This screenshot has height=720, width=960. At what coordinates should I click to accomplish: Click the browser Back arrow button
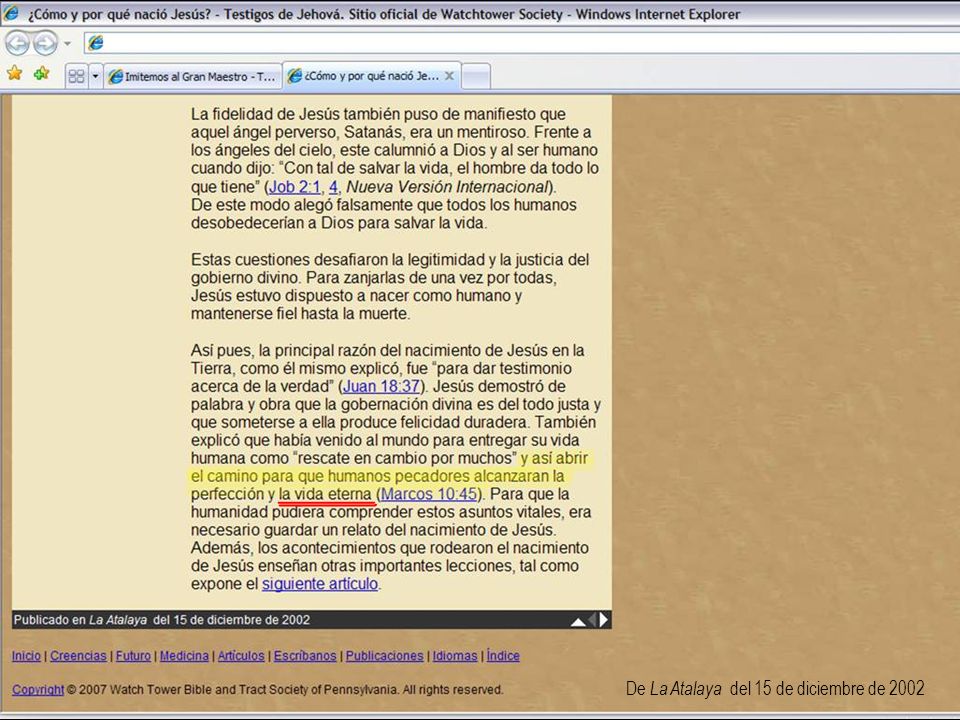tap(17, 43)
